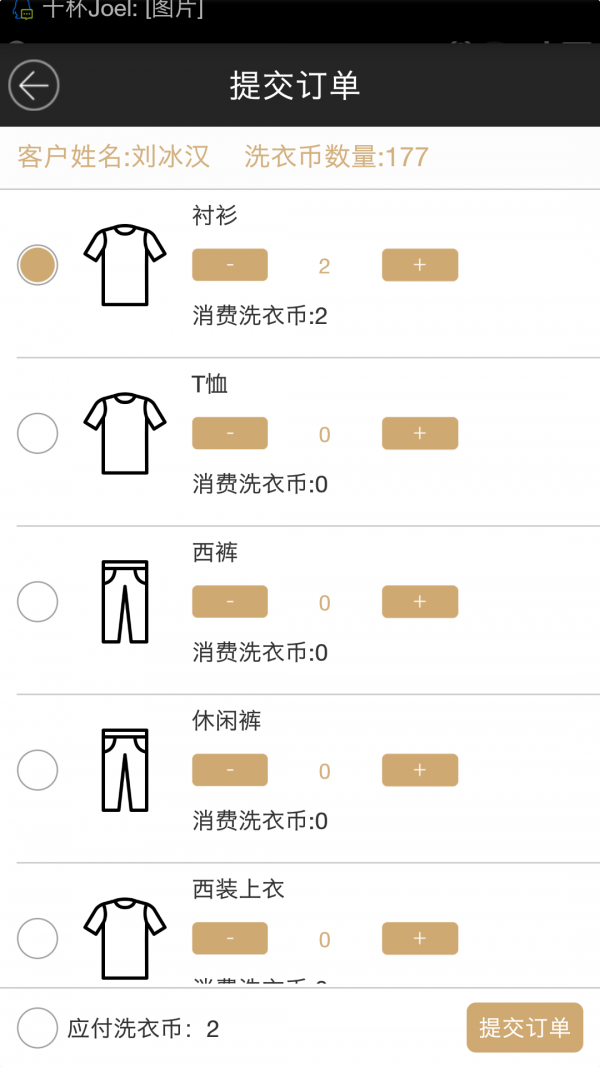Decrease 西裤 quantity with minus button
The height and width of the screenshot is (1067, 600).
click(x=229, y=601)
